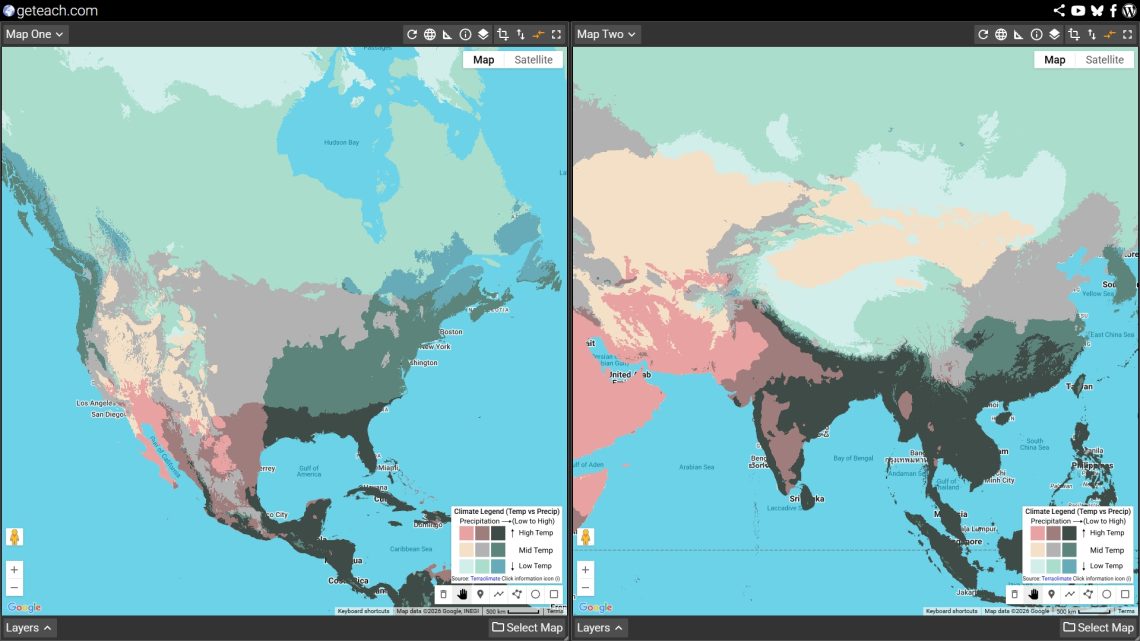Image resolution: width=1140 pixels, height=641 pixels.
Task: Choose the polygon drawing tool in Map Two
Action: tap(1088, 594)
